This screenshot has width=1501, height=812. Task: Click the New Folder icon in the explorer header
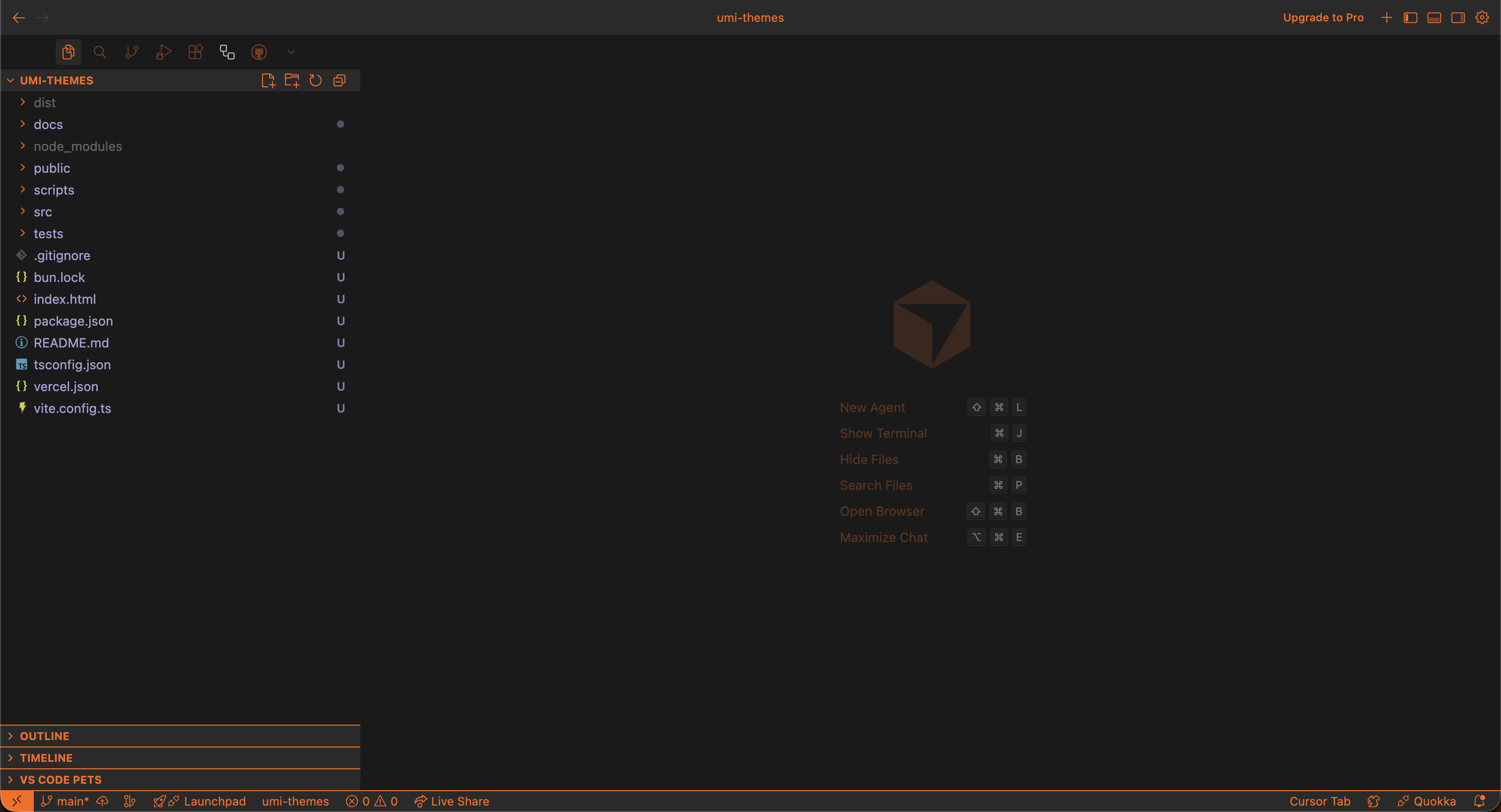tap(292, 80)
